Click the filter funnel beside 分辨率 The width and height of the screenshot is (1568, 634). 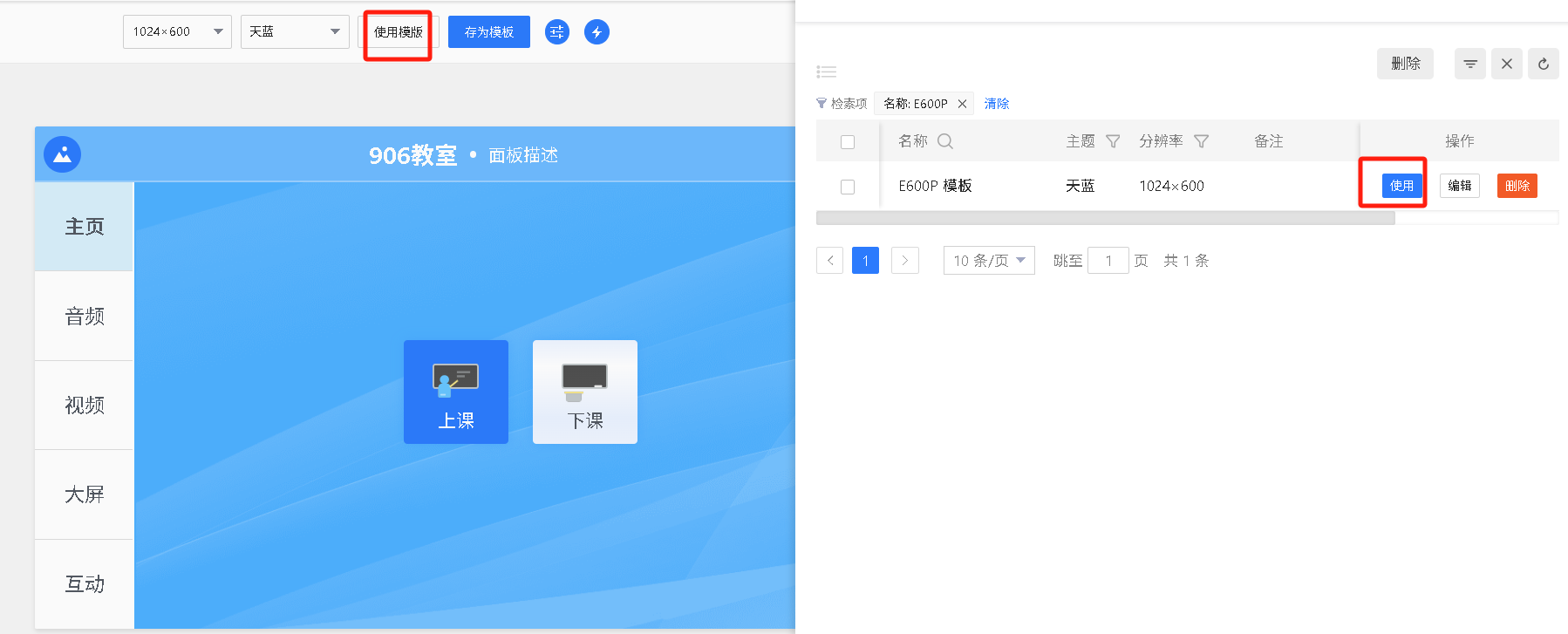(x=1201, y=141)
